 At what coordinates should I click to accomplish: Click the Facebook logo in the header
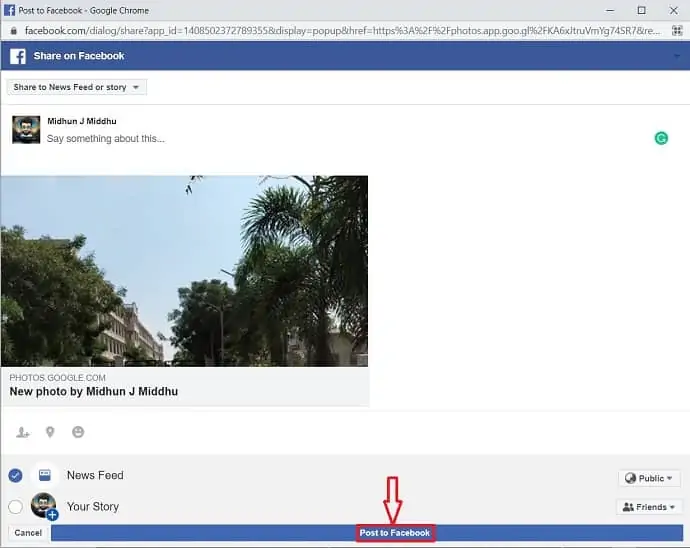18,56
